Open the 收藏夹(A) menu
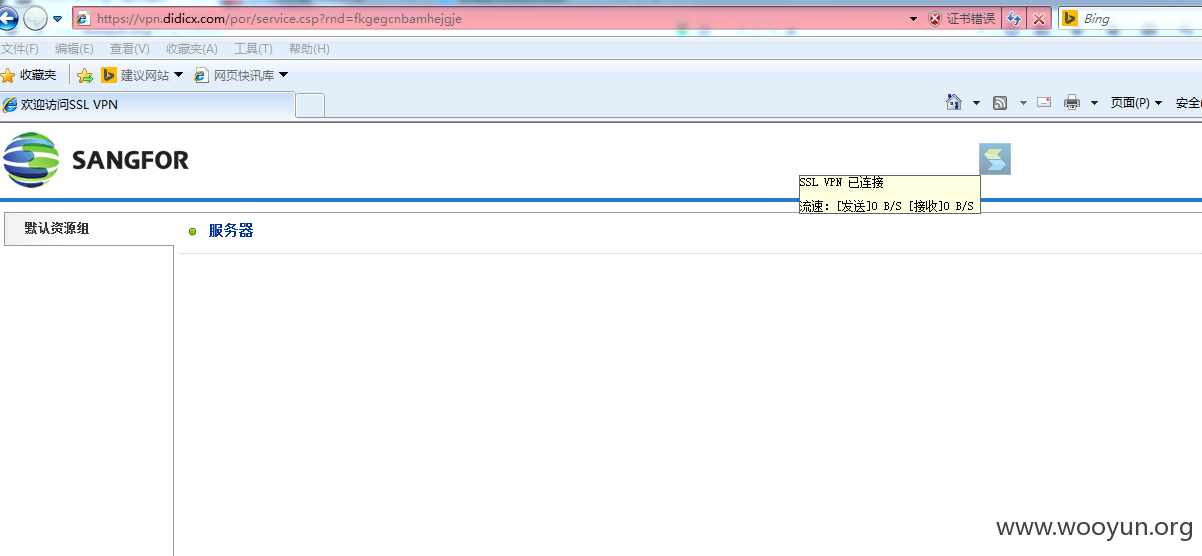The height and width of the screenshot is (556, 1202). (192, 49)
